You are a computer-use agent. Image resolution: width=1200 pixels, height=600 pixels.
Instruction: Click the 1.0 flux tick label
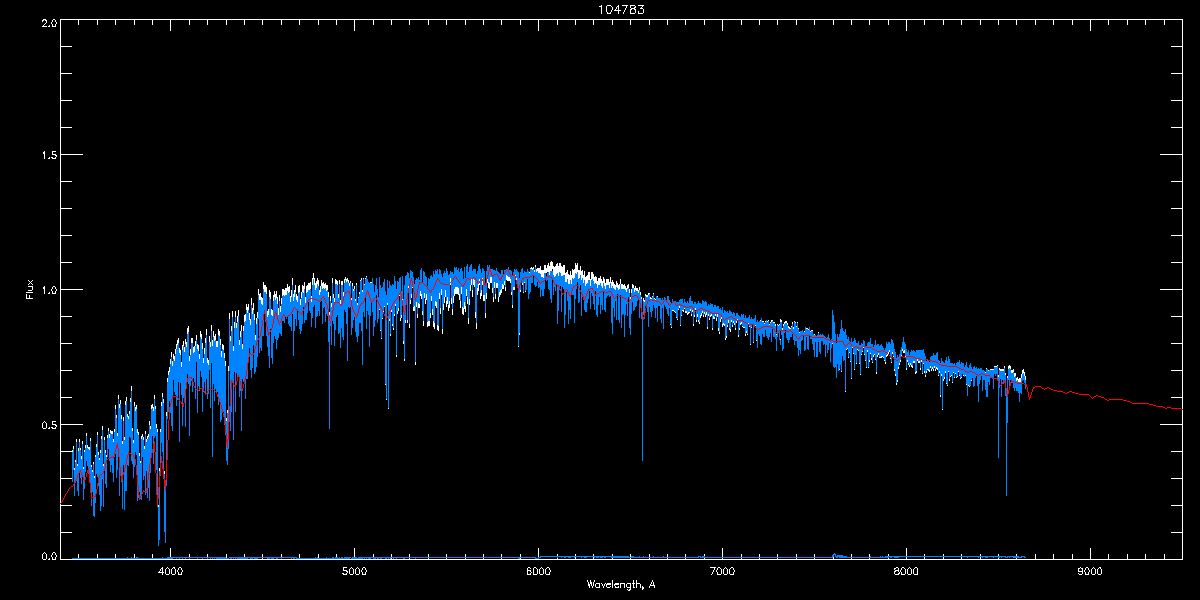(48, 290)
